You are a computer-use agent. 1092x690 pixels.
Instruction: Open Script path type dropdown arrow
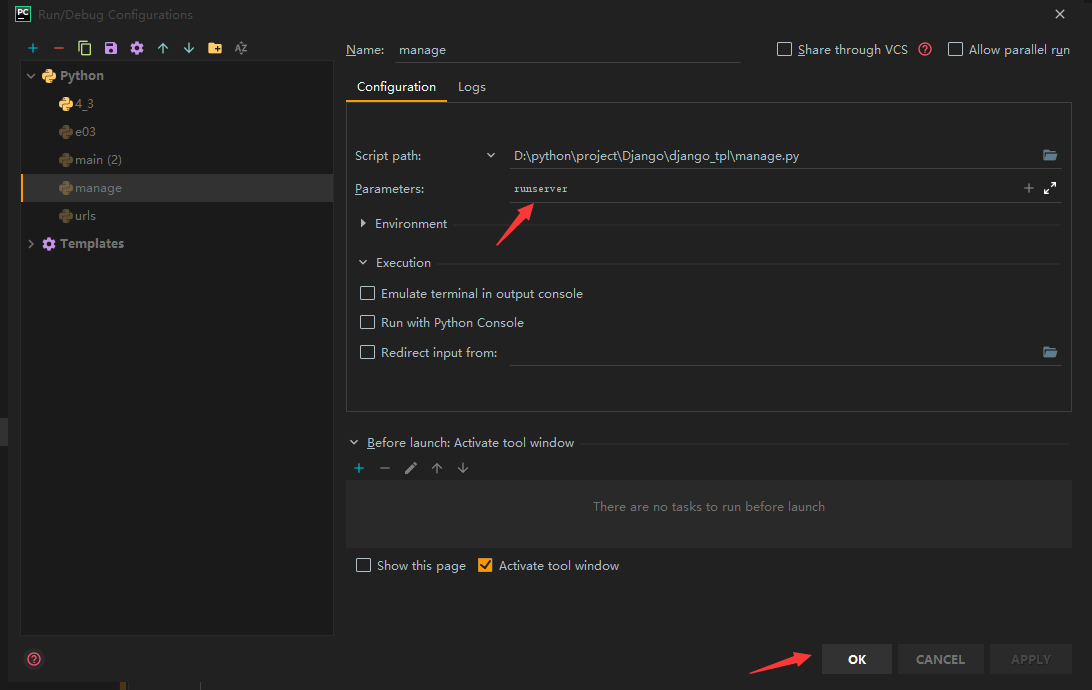(x=491, y=155)
